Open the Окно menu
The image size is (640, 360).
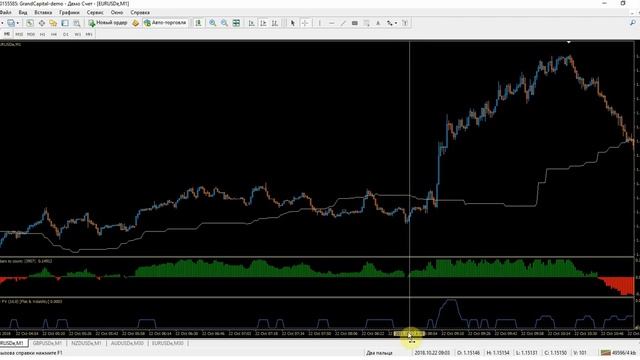(x=117, y=13)
